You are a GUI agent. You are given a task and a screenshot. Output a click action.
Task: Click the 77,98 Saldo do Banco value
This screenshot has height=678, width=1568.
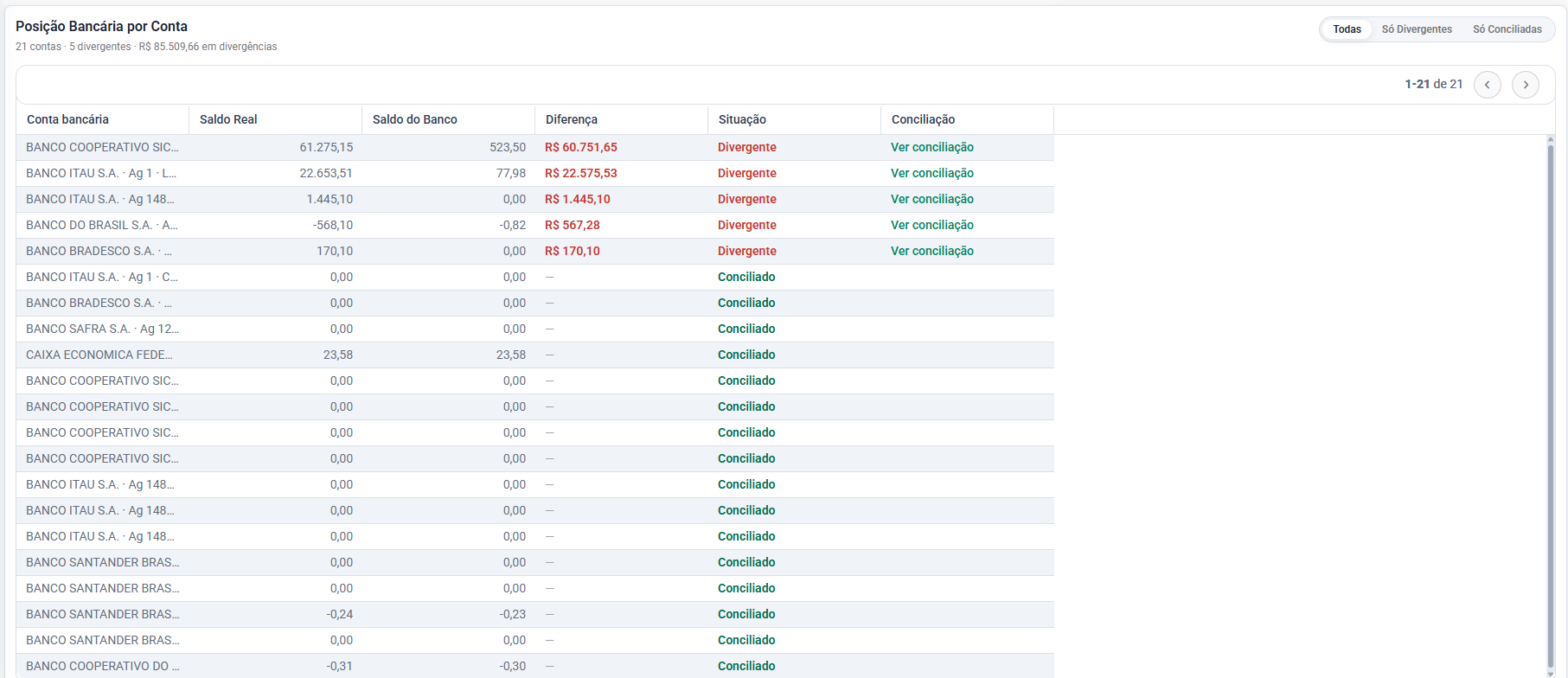[x=511, y=173]
